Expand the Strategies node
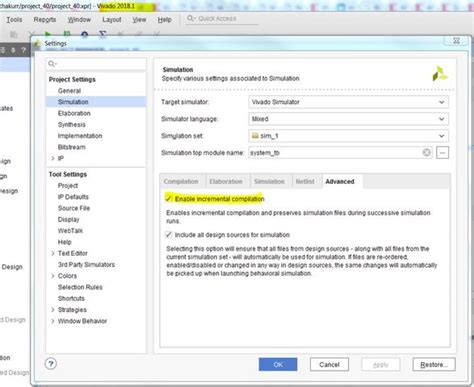The height and width of the screenshot is (387, 474). [53, 310]
